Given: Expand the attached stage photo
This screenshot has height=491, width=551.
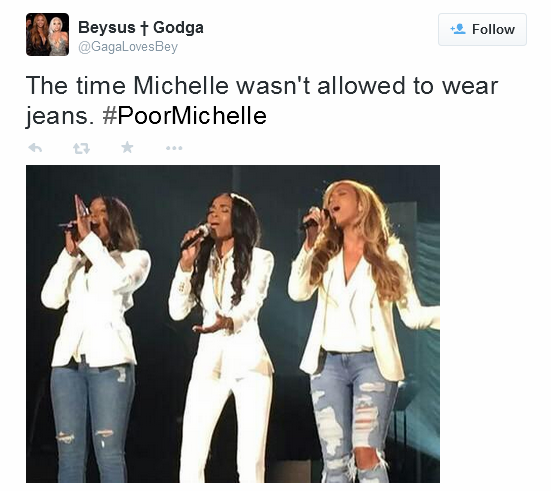Looking at the screenshot, I should [x=233, y=324].
